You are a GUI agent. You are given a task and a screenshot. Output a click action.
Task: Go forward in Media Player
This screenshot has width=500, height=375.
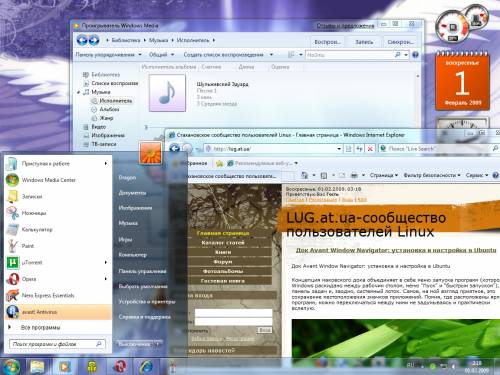coord(94,40)
